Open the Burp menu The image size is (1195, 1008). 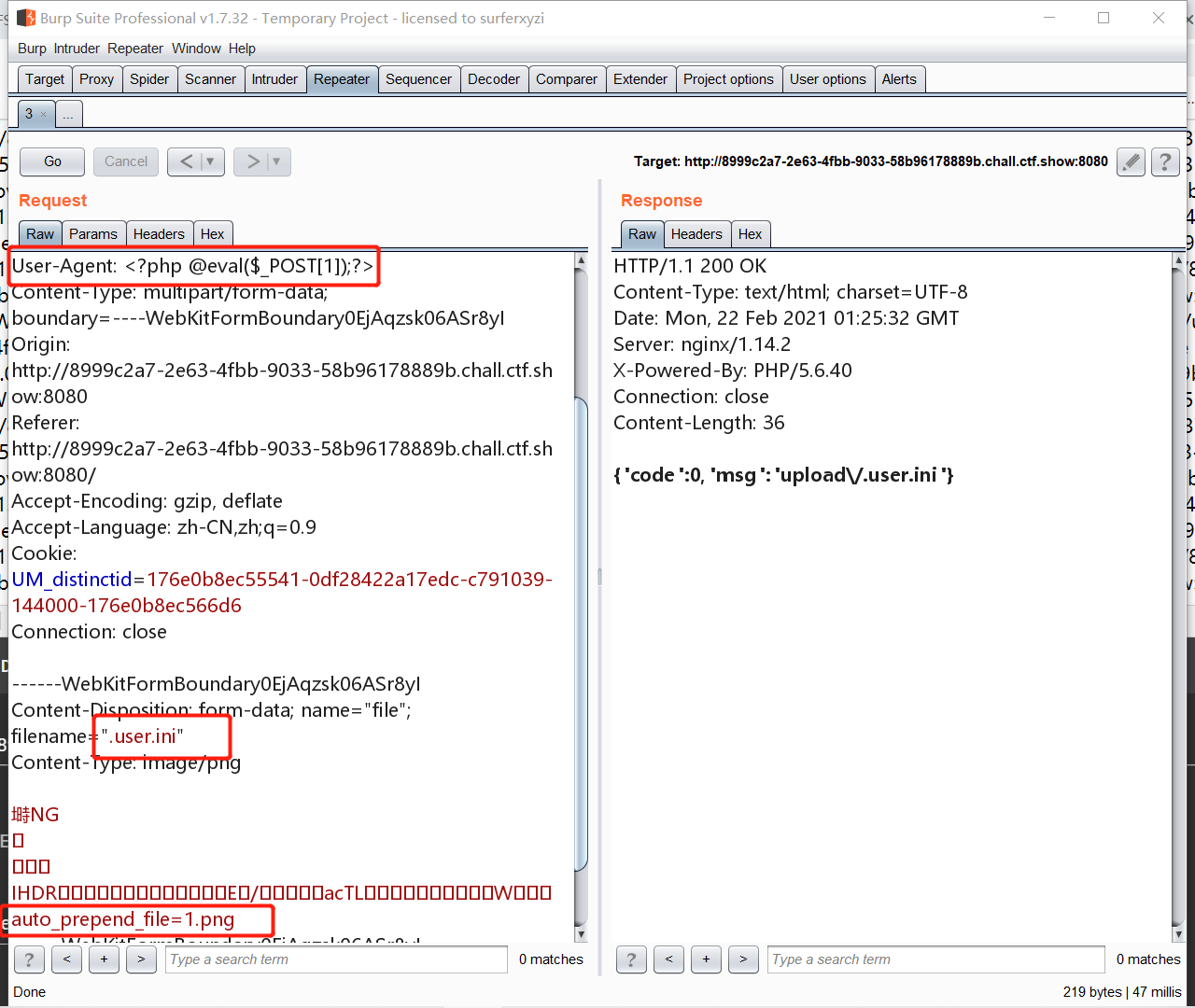tap(32, 49)
